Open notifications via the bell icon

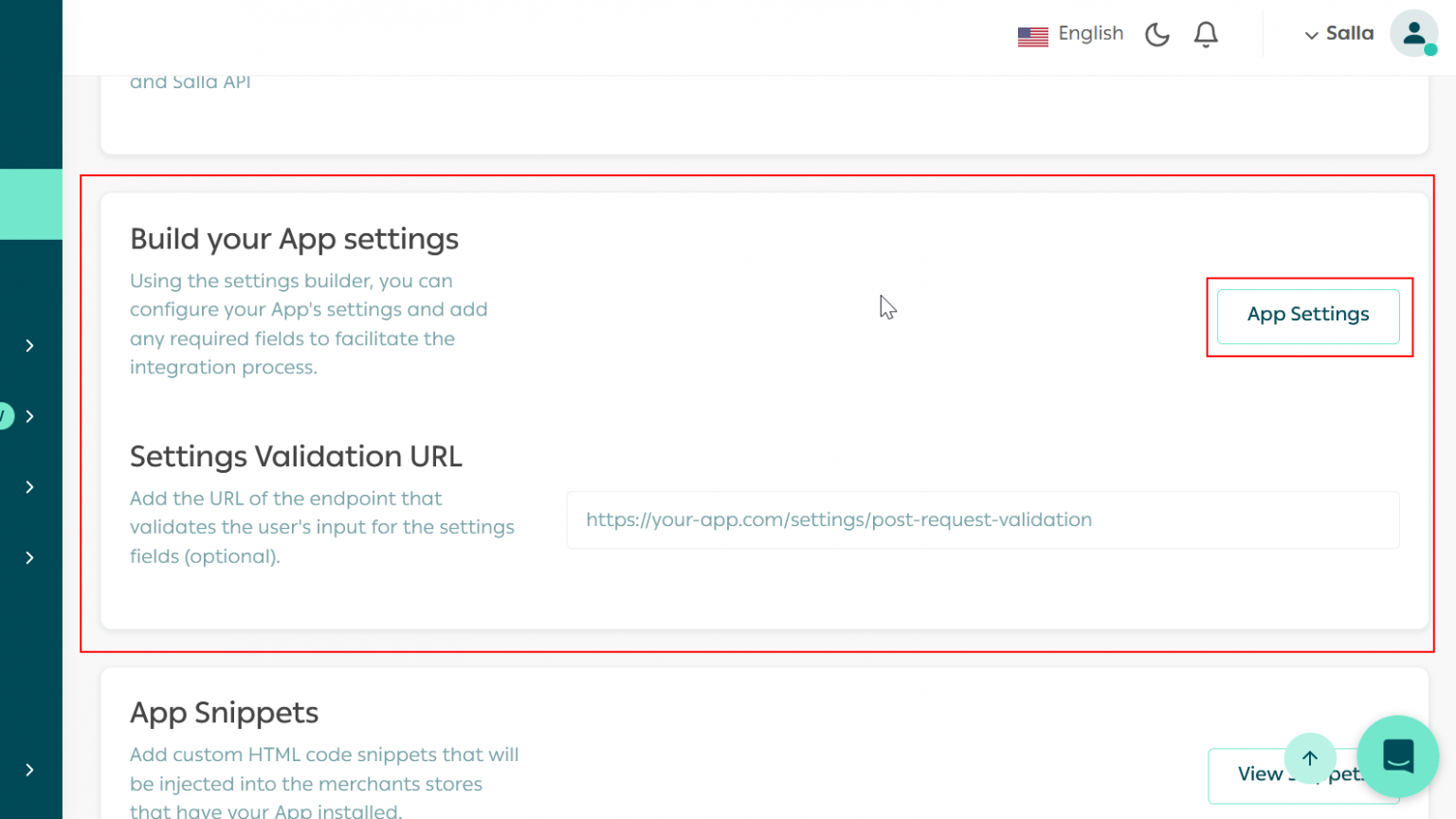pyautogui.click(x=1206, y=33)
